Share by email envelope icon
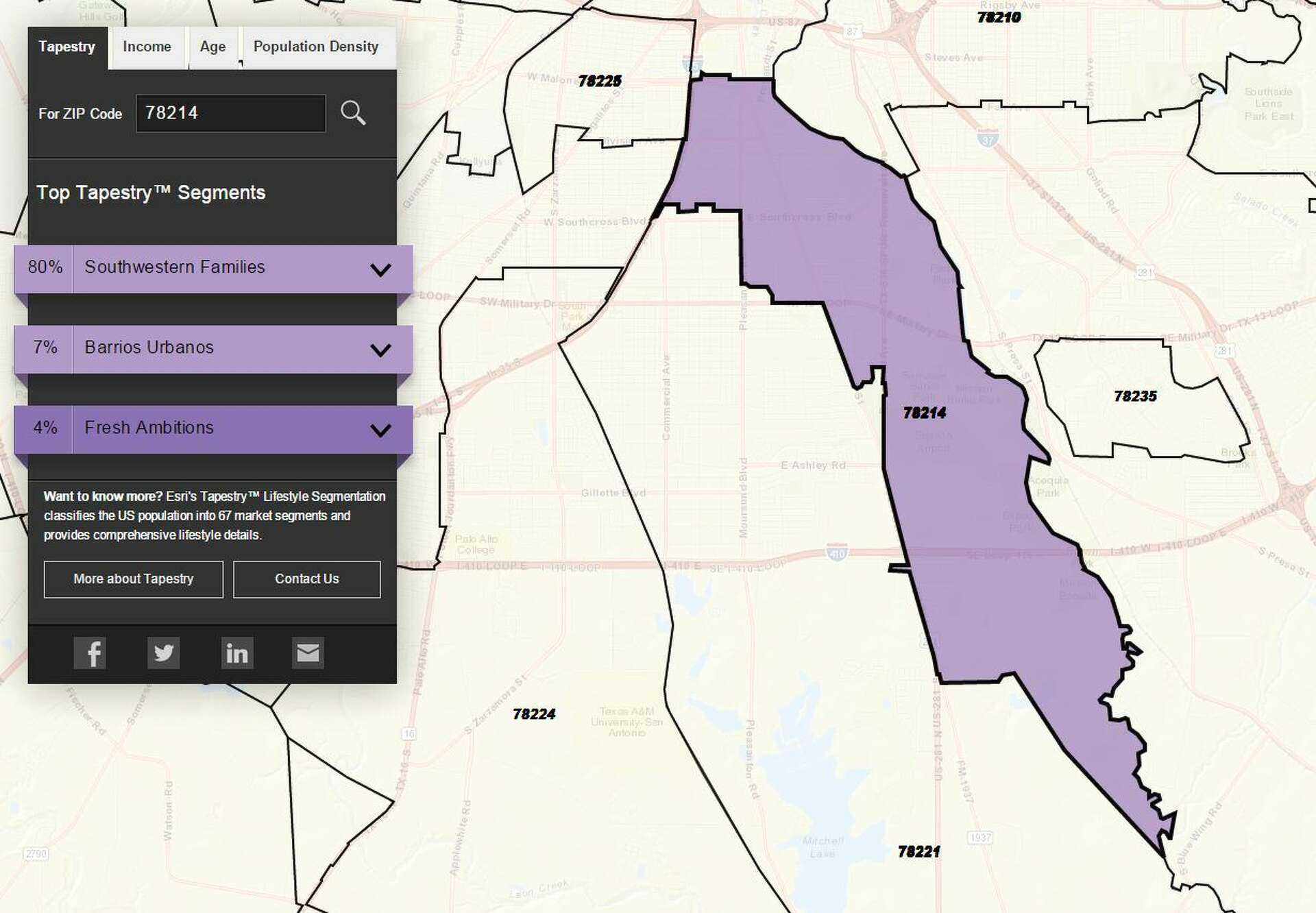Viewport: 1316px width, 913px height. 308,653
